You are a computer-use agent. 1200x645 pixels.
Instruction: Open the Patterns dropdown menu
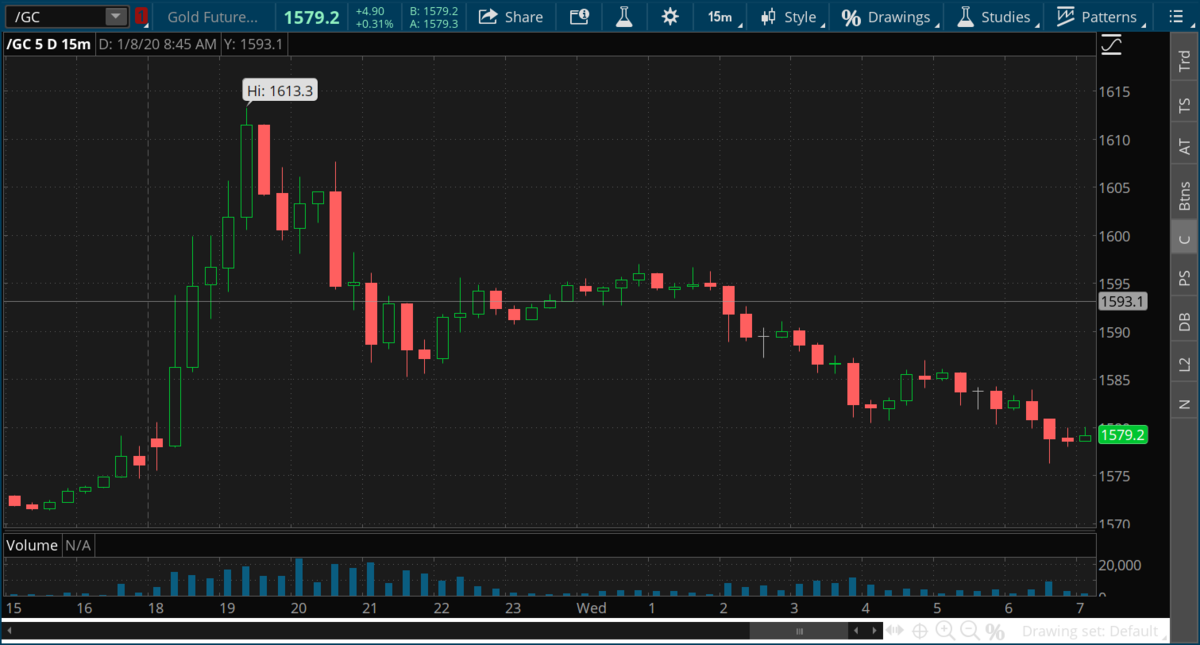click(1100, 17)
